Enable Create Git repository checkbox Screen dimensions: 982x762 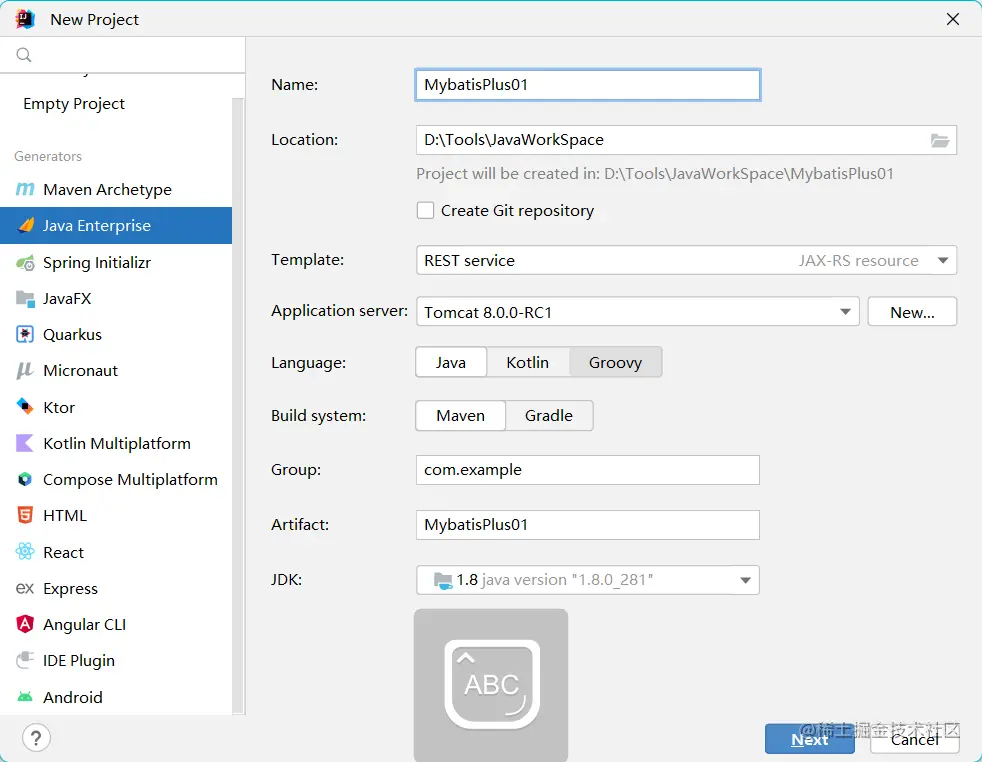[x=425, y=210]
